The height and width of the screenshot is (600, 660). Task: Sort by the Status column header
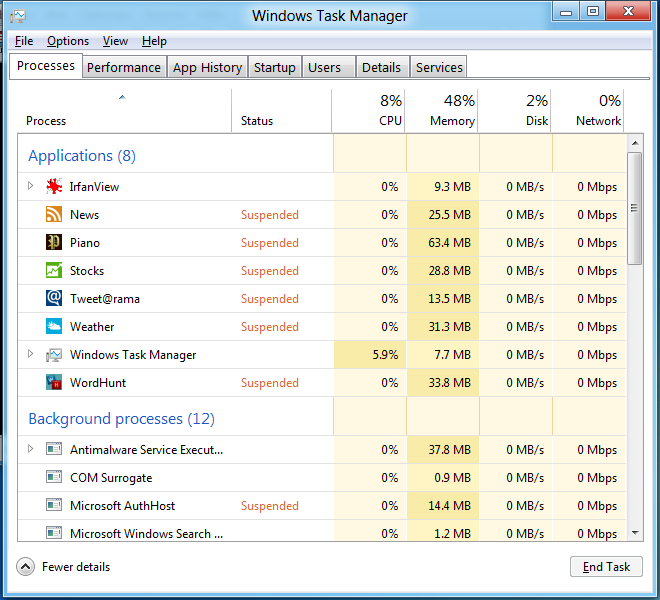(281, 111)
